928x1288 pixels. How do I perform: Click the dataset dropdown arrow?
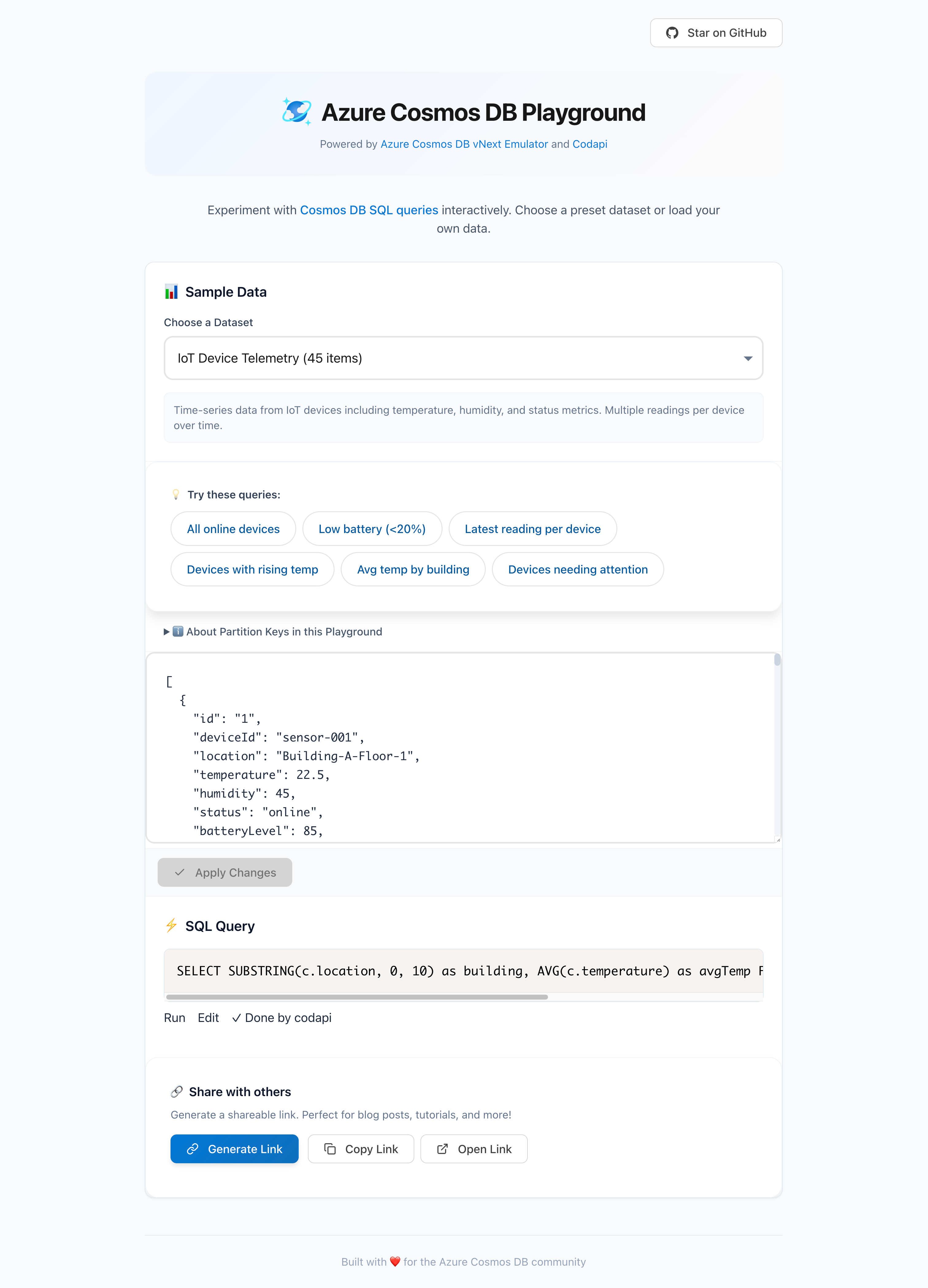(x=748, y=358)
